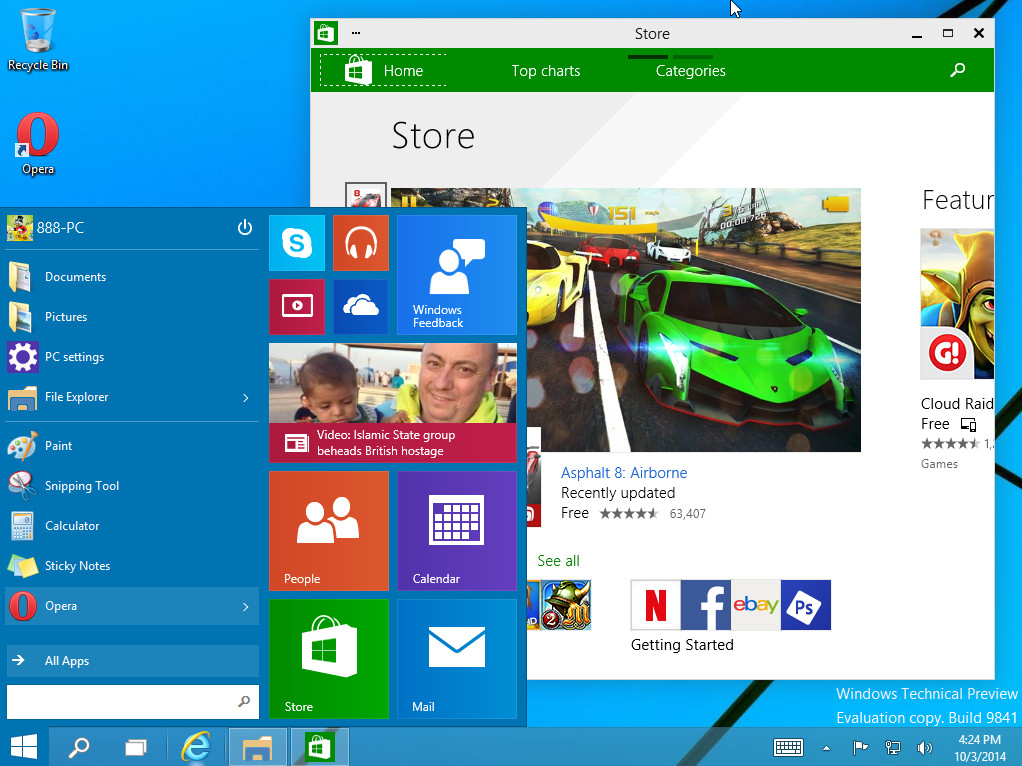Click the Cloud Raiders goblin thumbnail
Image resolution: width=1022 pixels, height=766 pixels.
click(957, 304)
